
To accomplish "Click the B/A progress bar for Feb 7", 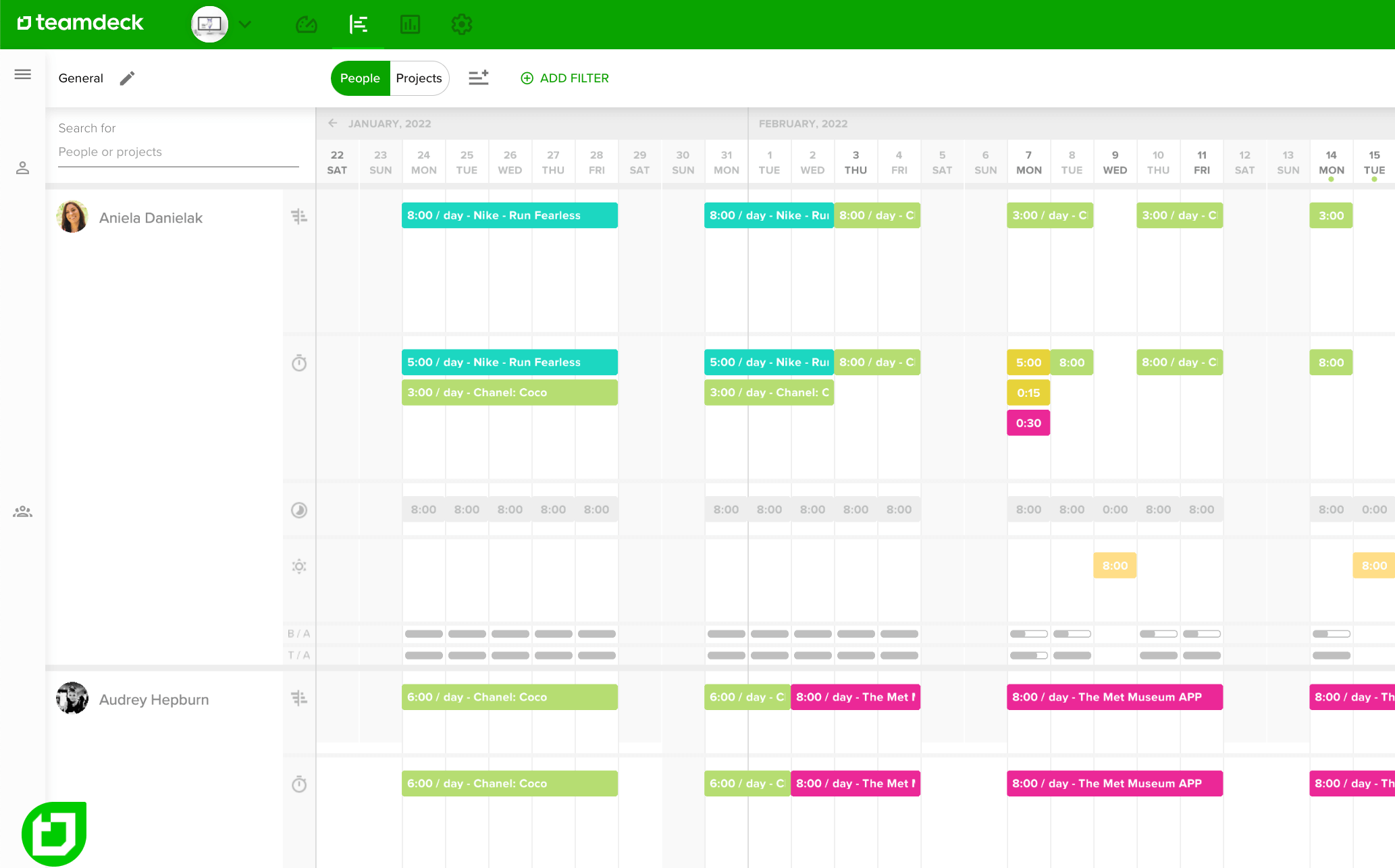I will [1028, 634].
